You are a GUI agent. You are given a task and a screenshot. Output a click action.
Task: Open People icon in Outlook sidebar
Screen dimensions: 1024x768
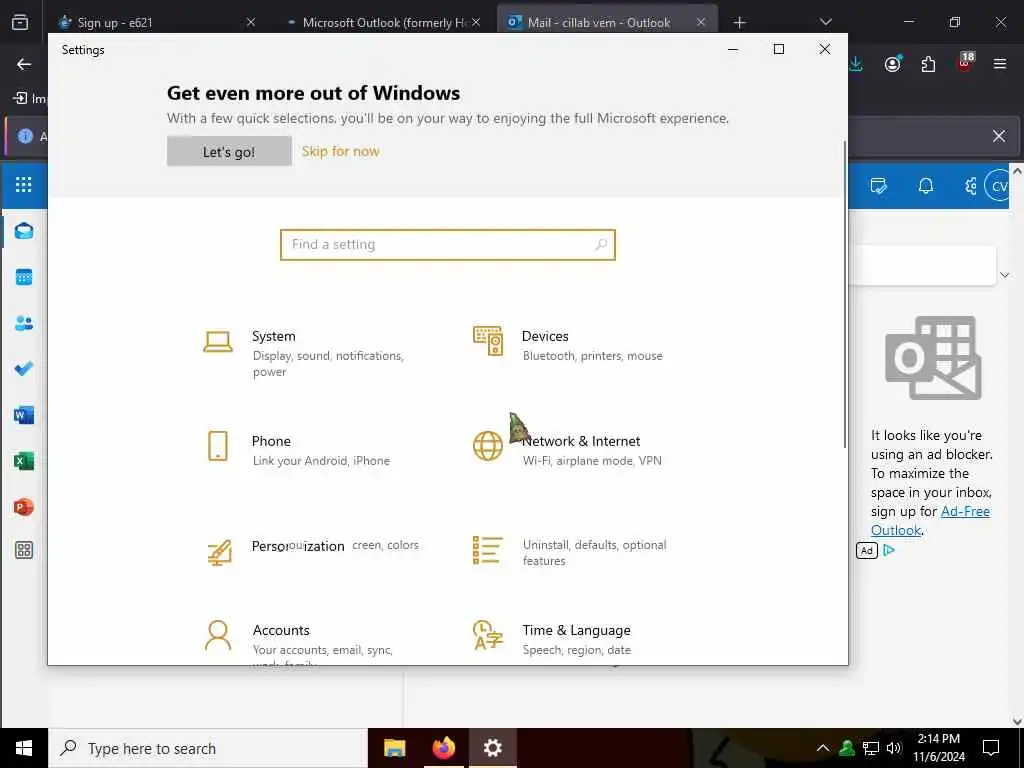click(x=24, y=323)
